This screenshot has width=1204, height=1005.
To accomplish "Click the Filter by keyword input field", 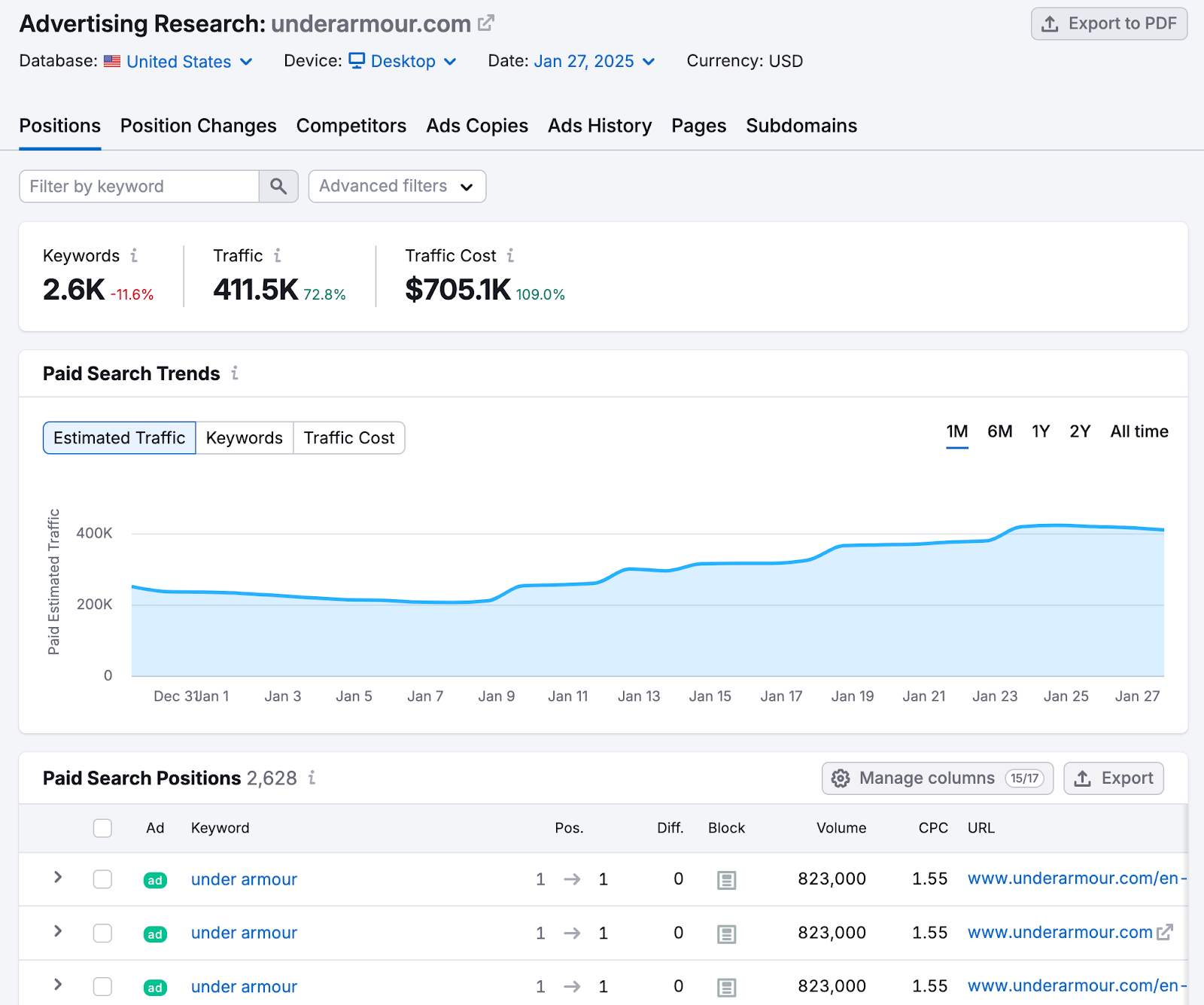I will pos(139,186).
